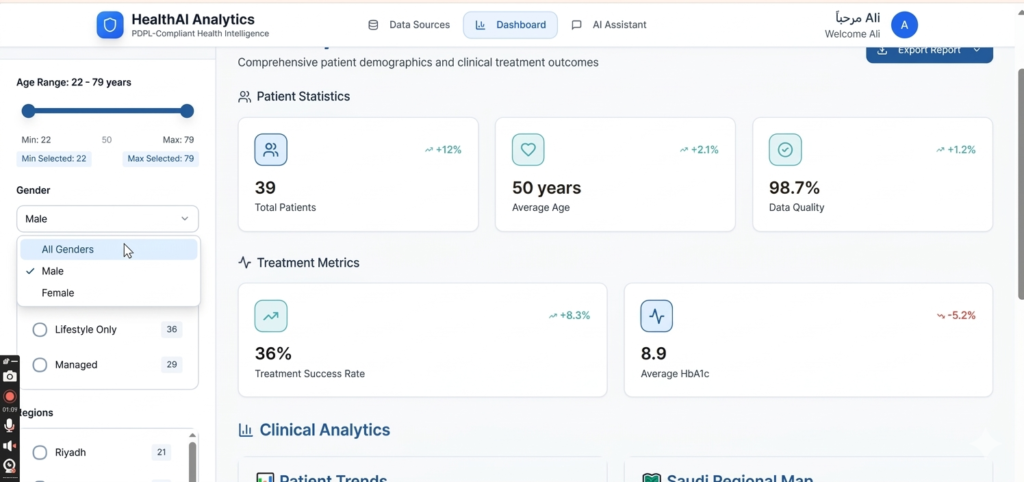Click the middle of the age range track
The width and height of the screenshot is (1024, 482).
108,111
